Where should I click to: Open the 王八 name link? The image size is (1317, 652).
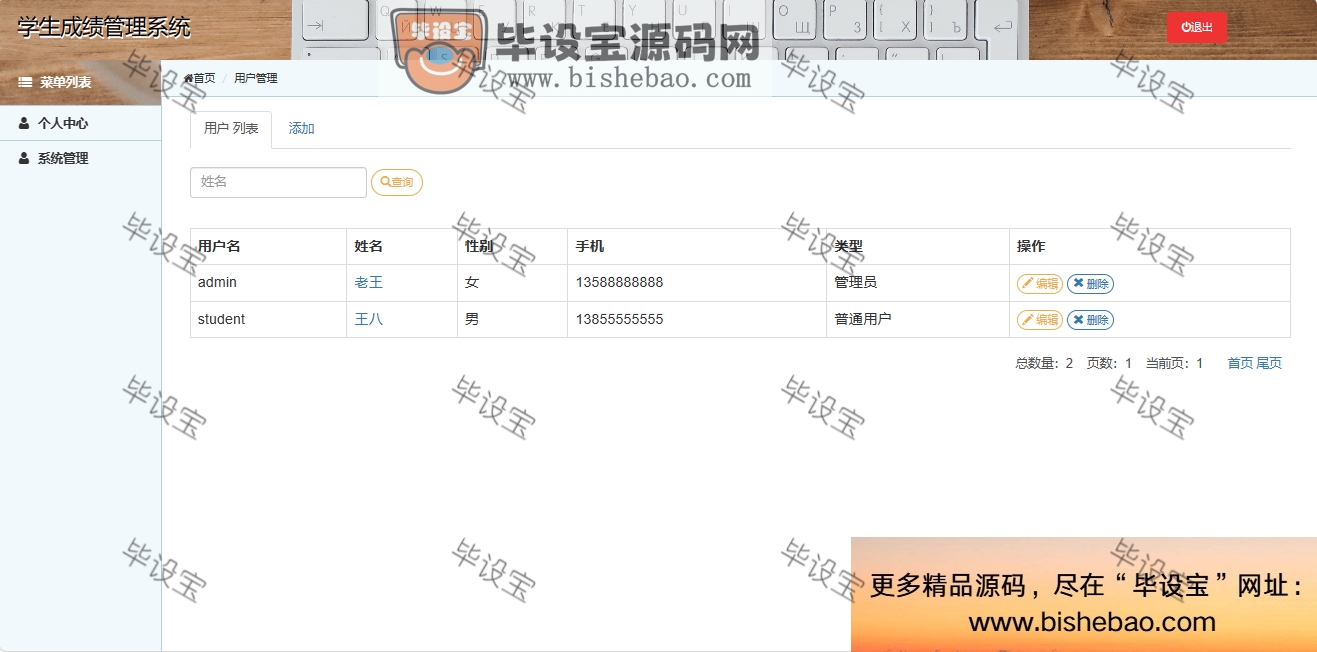coord(369,320)
